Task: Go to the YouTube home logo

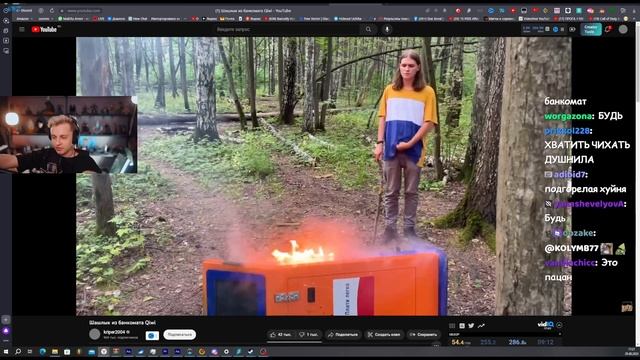Action: click(x=44, y=29)
